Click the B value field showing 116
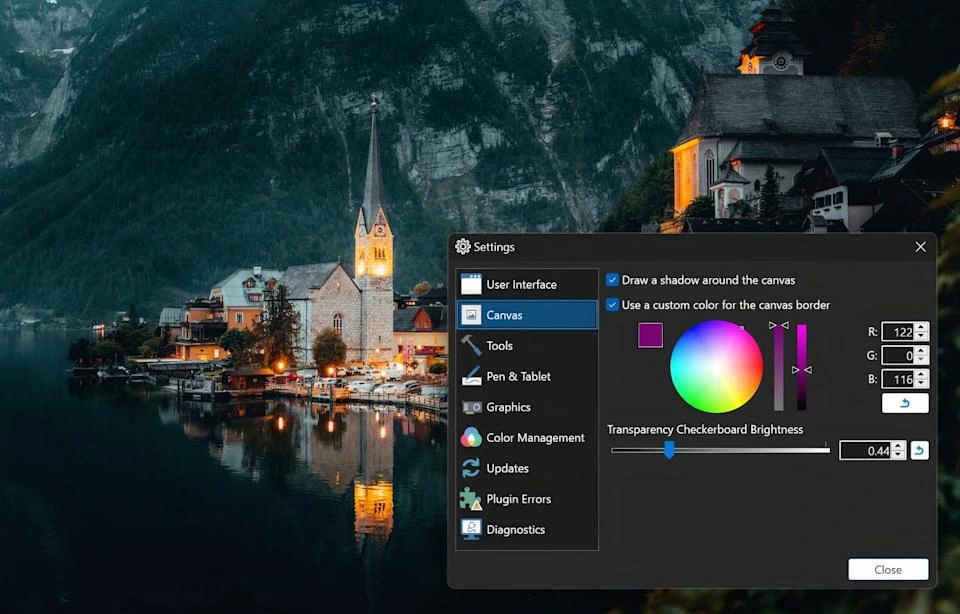The height and width of the screenshot is (614, 960). tap(899, 379)
